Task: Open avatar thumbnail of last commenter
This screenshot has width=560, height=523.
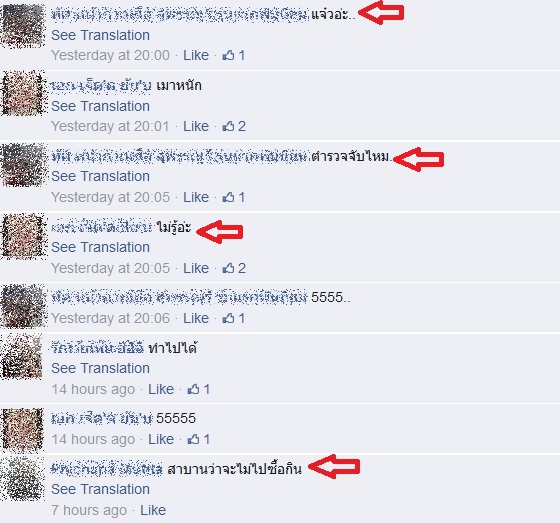Action: tap(22, 478)
